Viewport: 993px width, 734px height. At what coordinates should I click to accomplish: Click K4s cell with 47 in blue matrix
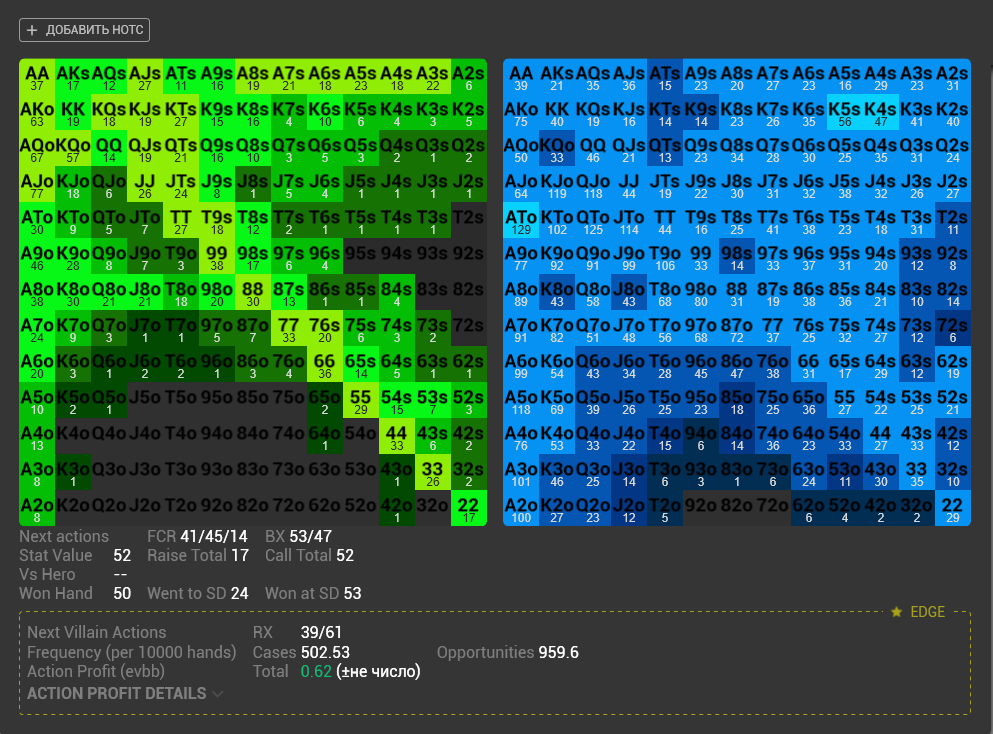[x=881, y=112]
